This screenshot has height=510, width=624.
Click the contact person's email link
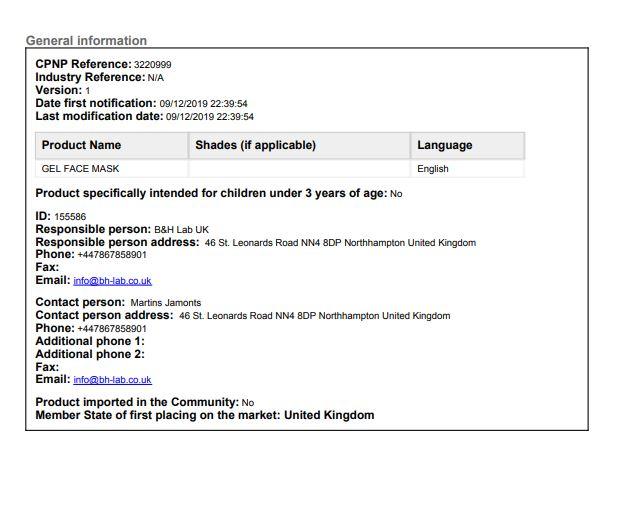tap(112, 380)
